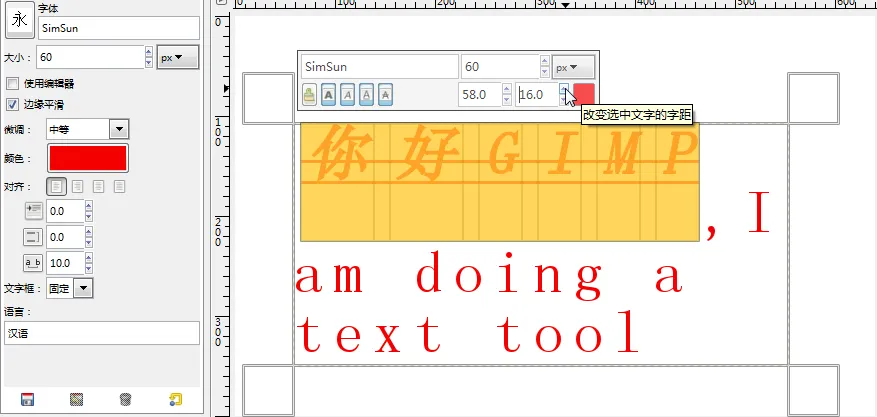Image resolution: width=877 pixels, height=417 pixels.
Task: Select right-align text justification
Action: click(78, 186)
